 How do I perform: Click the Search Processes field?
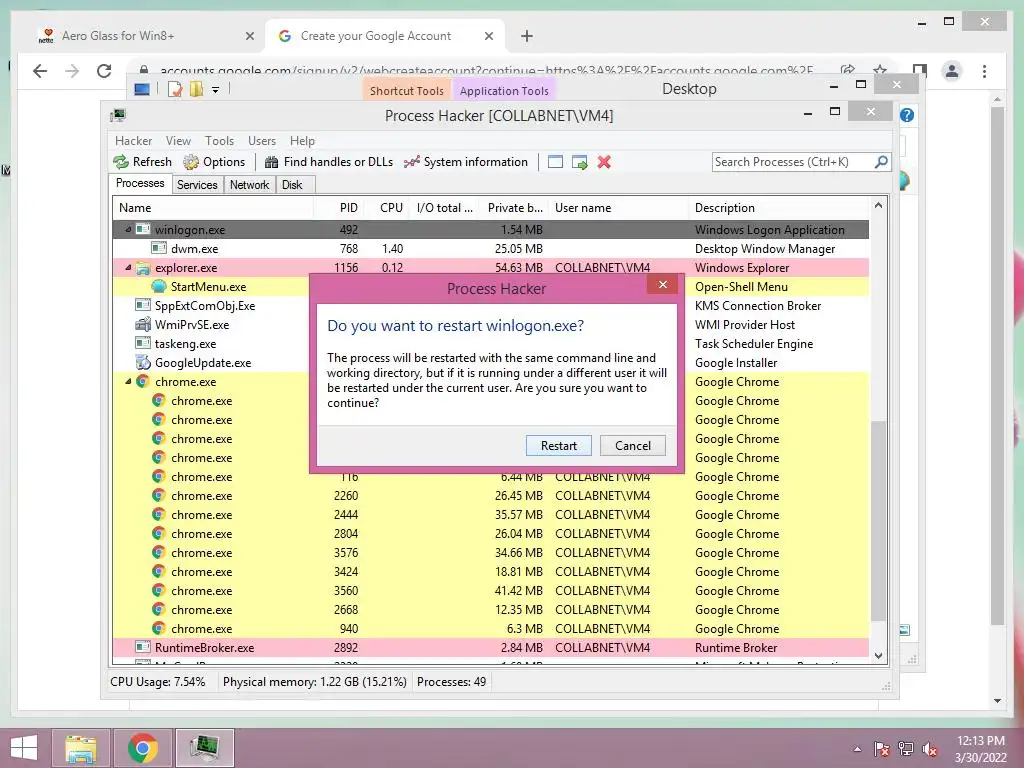coord(792,162)
